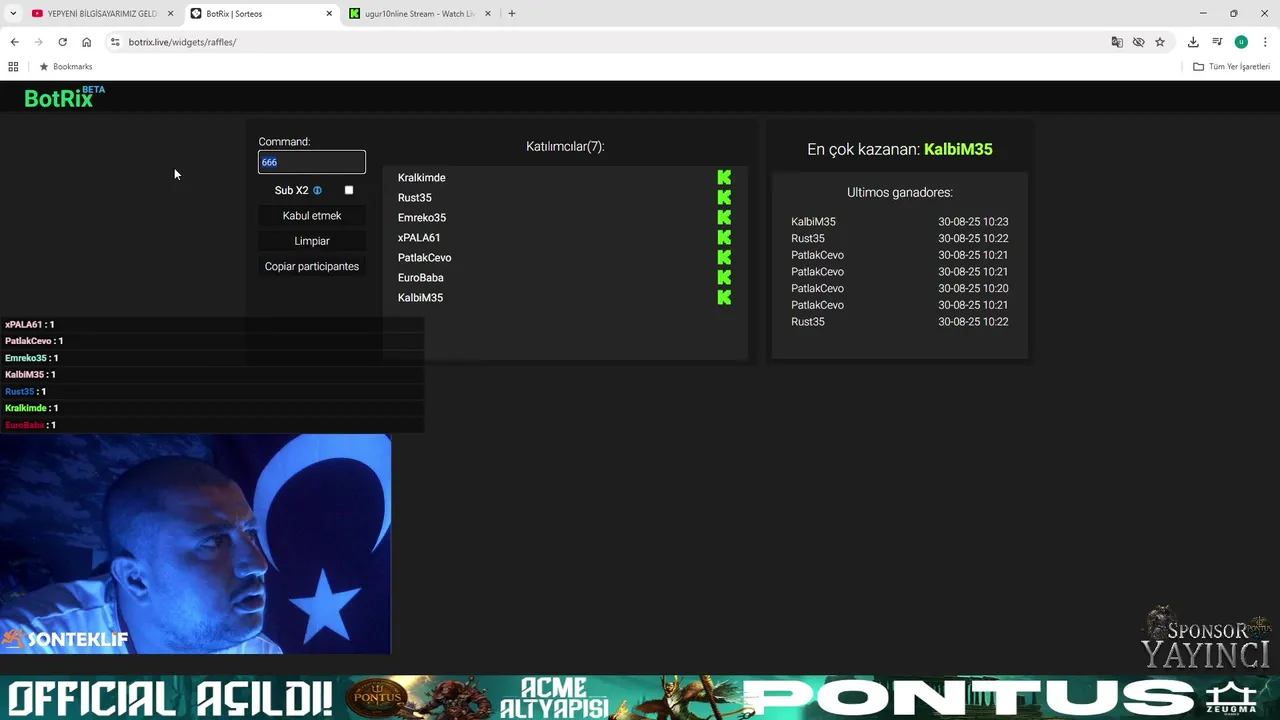Open the Bookmarks folder in bookmarks bar

[x=66, y=66]
